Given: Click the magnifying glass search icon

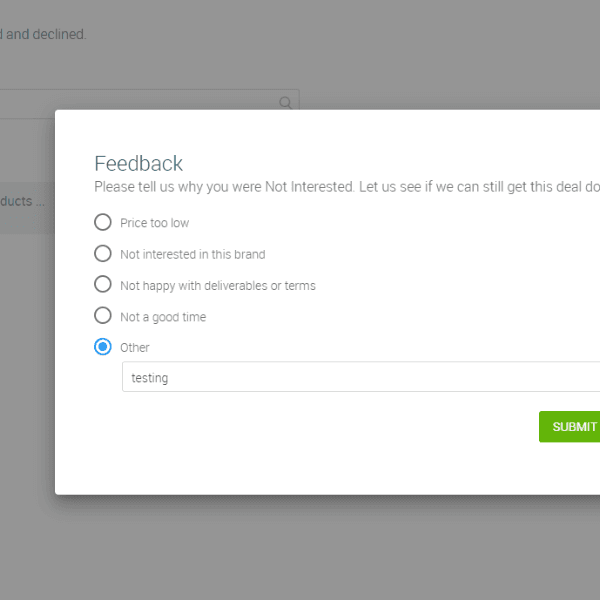Looking at the screenshot, I should coord(286,102).
